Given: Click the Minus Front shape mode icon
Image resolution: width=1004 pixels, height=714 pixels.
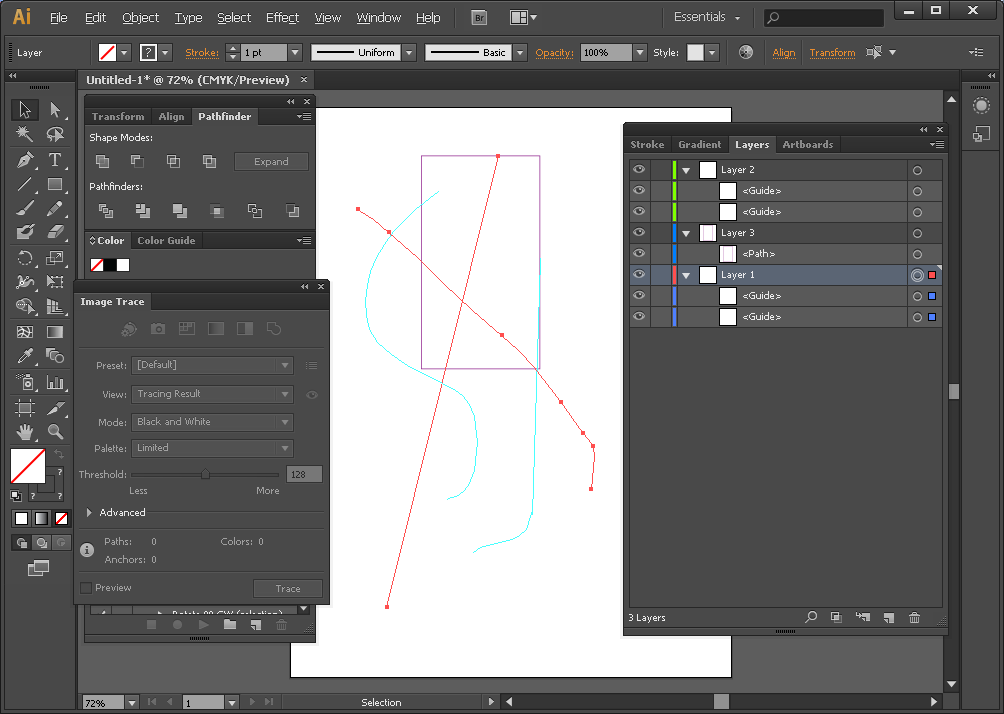Looking at the screenshot, I should tap(137, 161).
